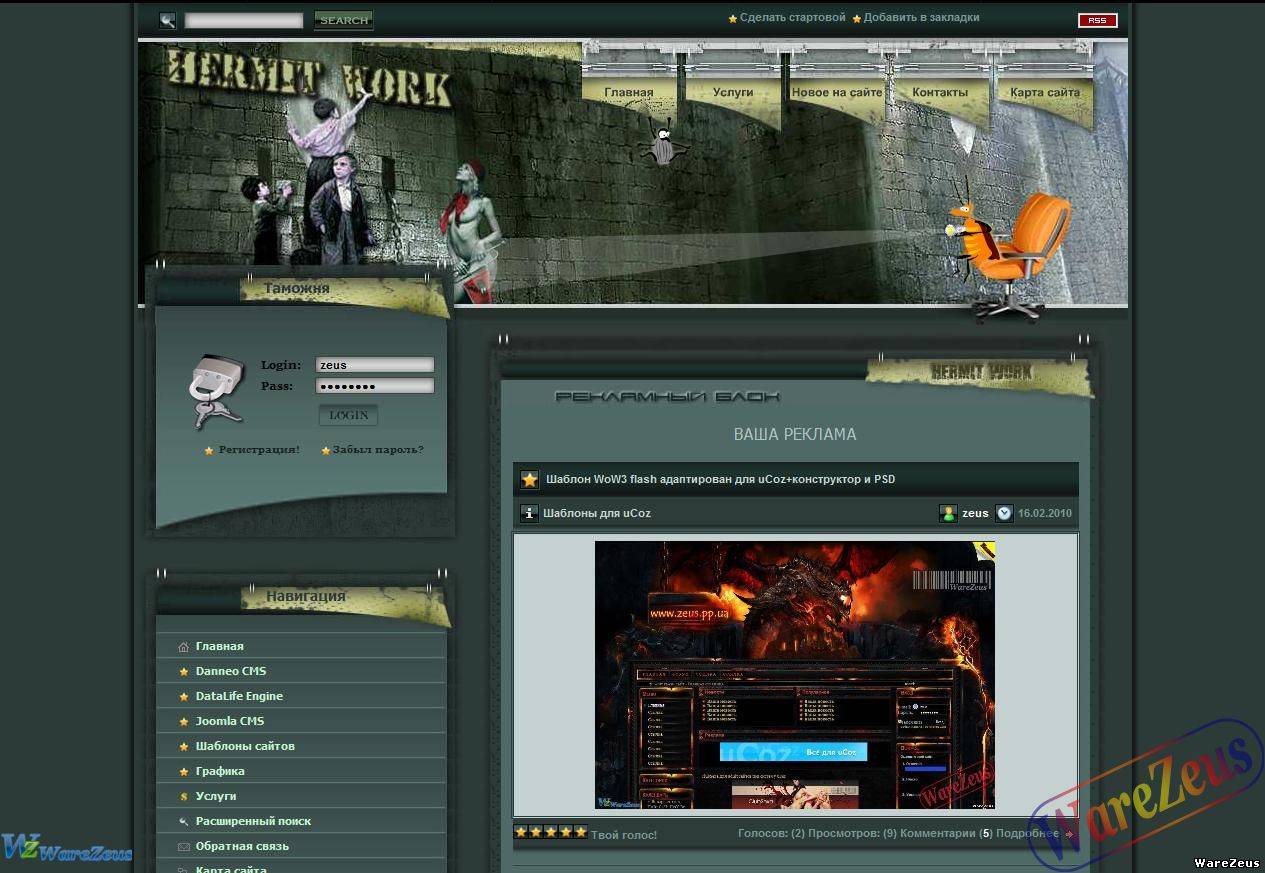The height and width of the screenshot is (873, 1265).
Task: Open the 'Главная' banner menu tab
Action: point(629,92)
